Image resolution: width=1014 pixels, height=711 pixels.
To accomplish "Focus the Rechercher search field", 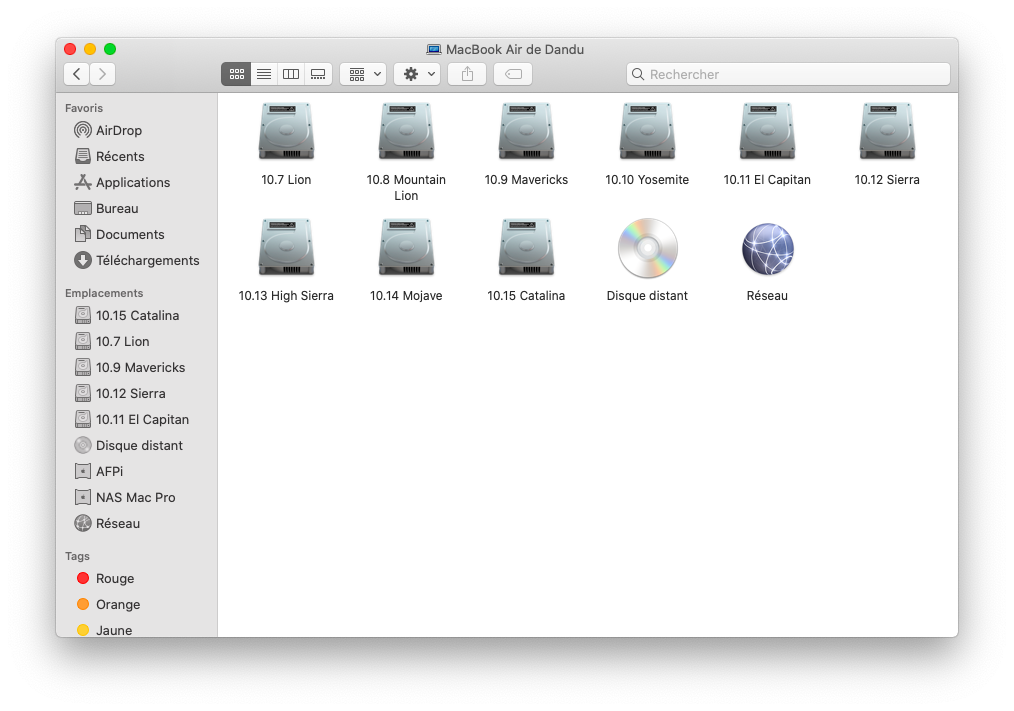I will pos(788,74).
